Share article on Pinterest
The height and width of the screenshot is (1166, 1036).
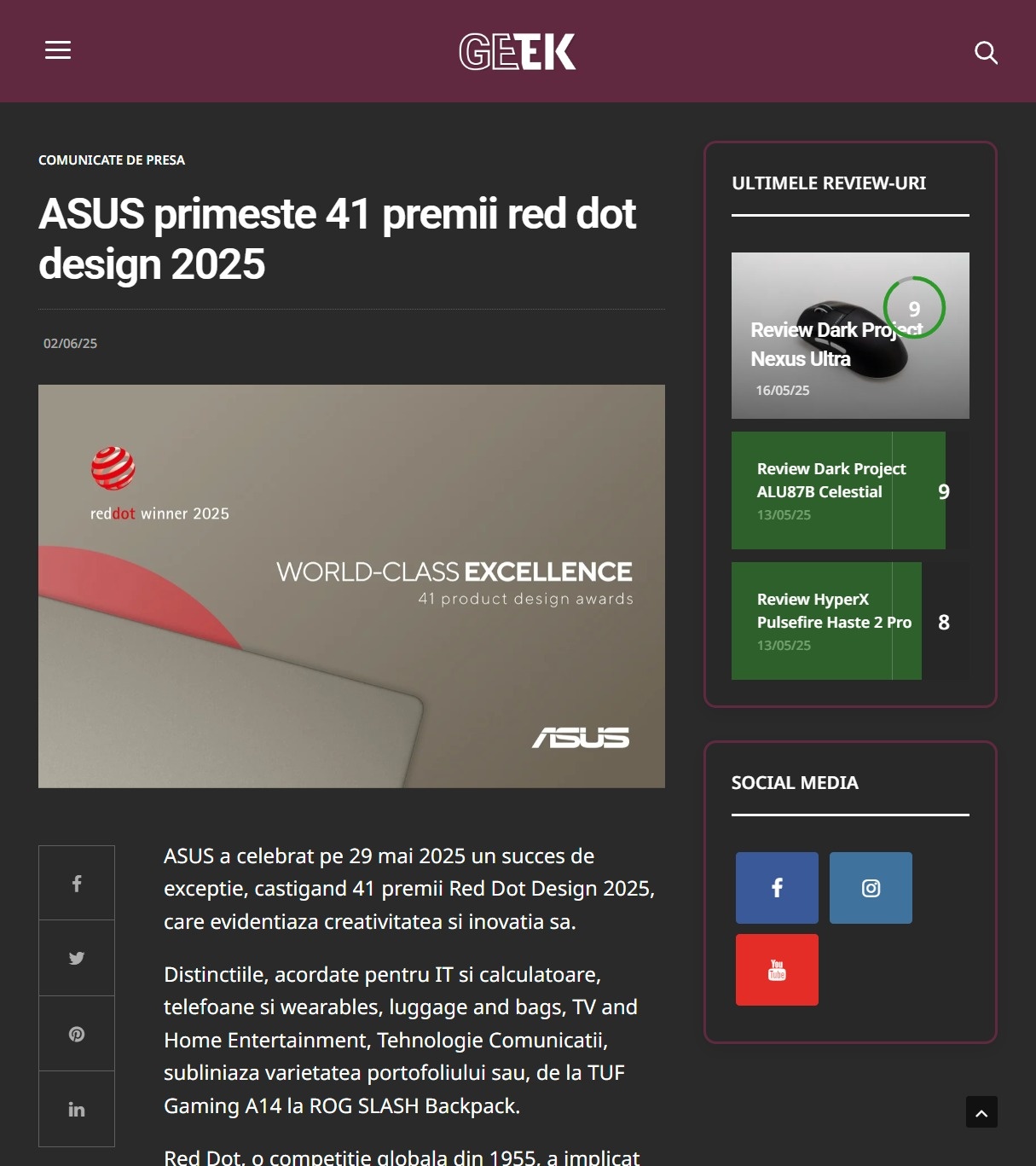point(77,1034)
